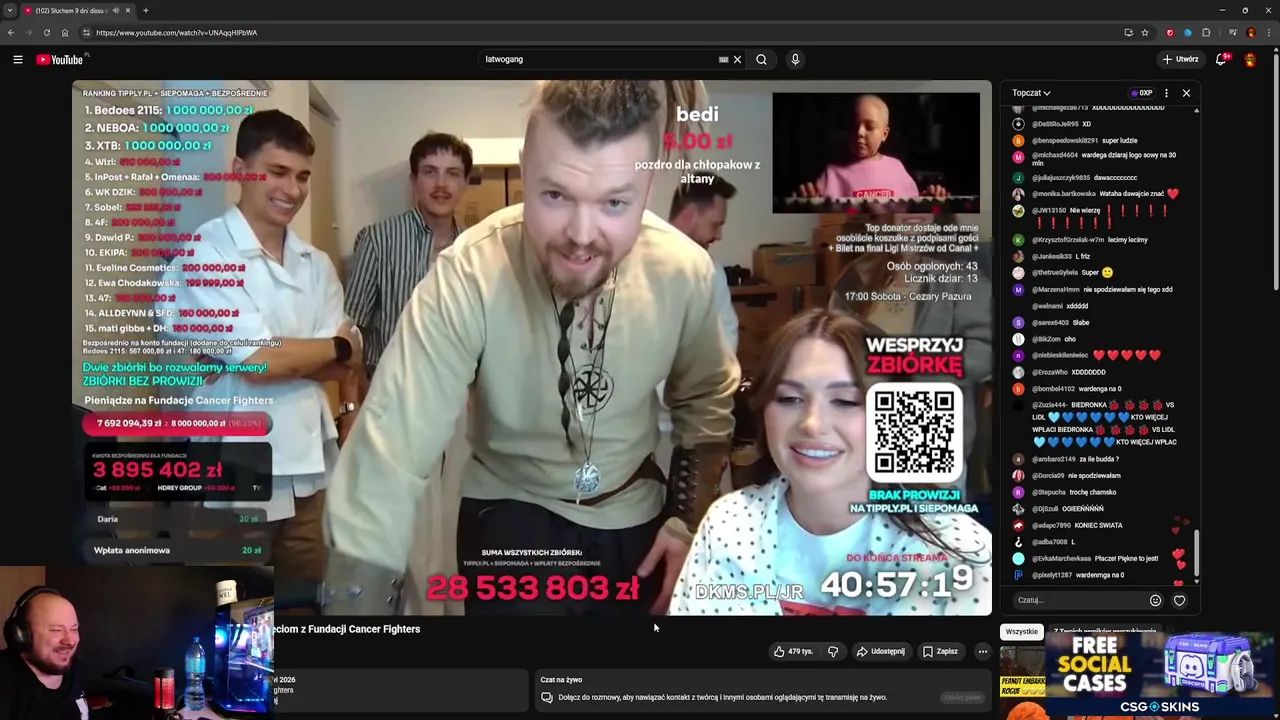1280x720 pixels.
Task: Go forward in browser history
Action: click(29, 32)
